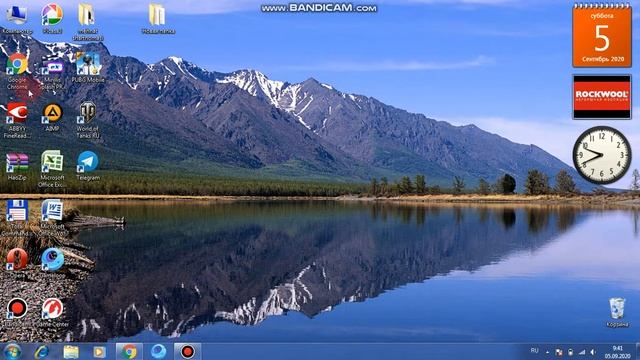This screenshot has height=360, width=640.
Task: Click the Show desktop button
Action: [637, 352]
